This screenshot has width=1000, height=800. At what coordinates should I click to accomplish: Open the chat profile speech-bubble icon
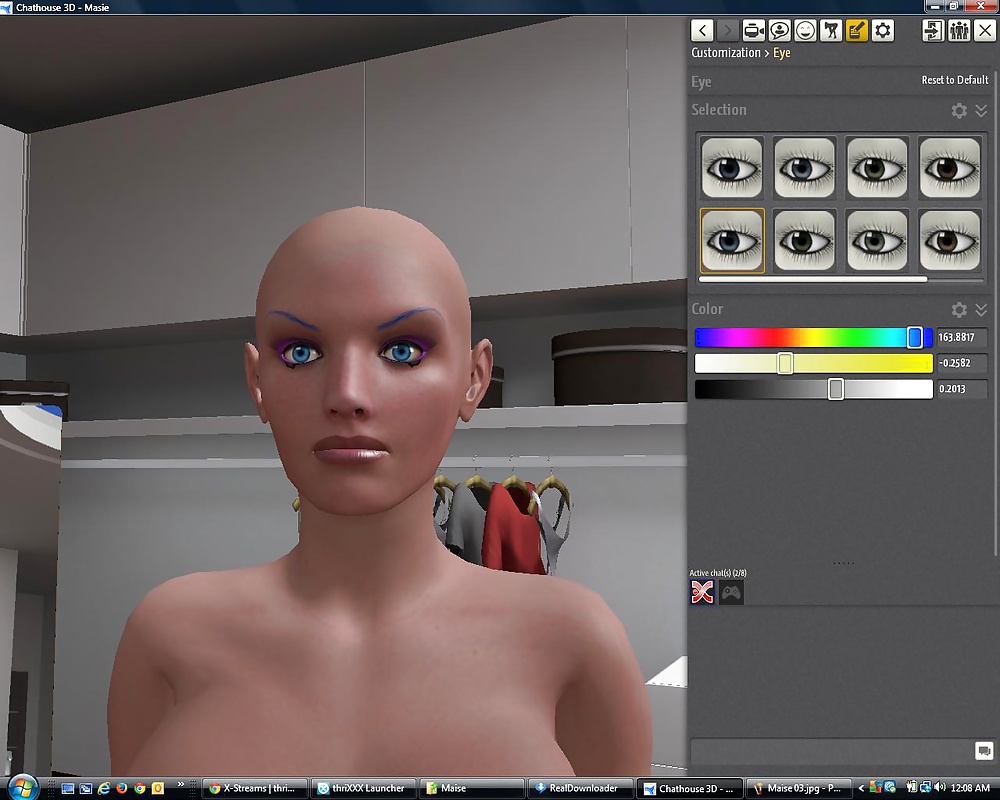780,31
